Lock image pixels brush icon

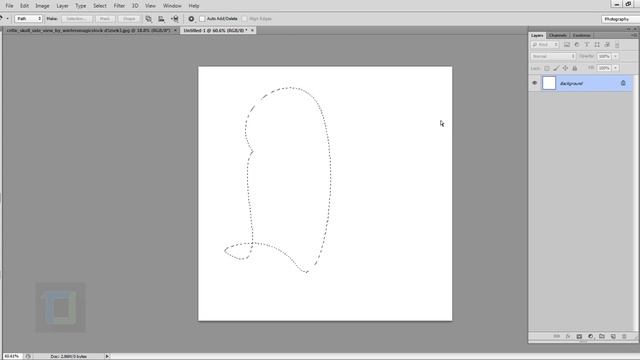(556, 68)
